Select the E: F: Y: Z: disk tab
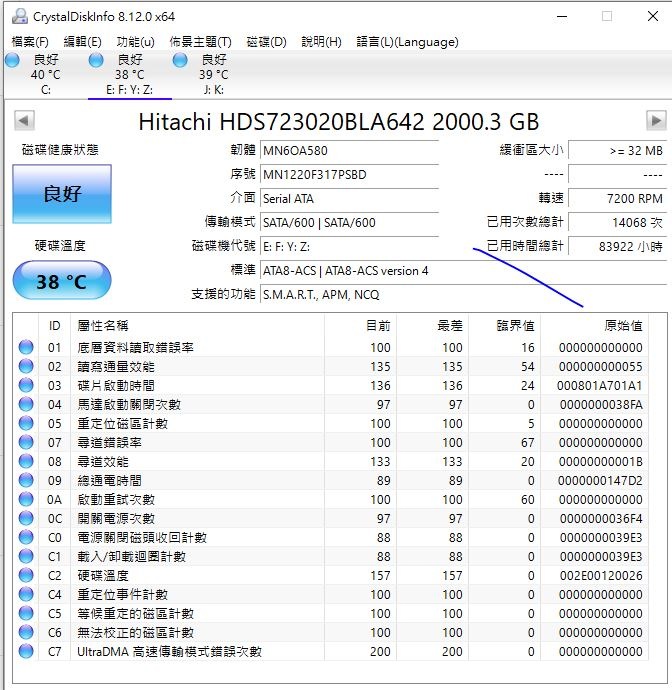This screenshot has width=672, height=690. 129,74
